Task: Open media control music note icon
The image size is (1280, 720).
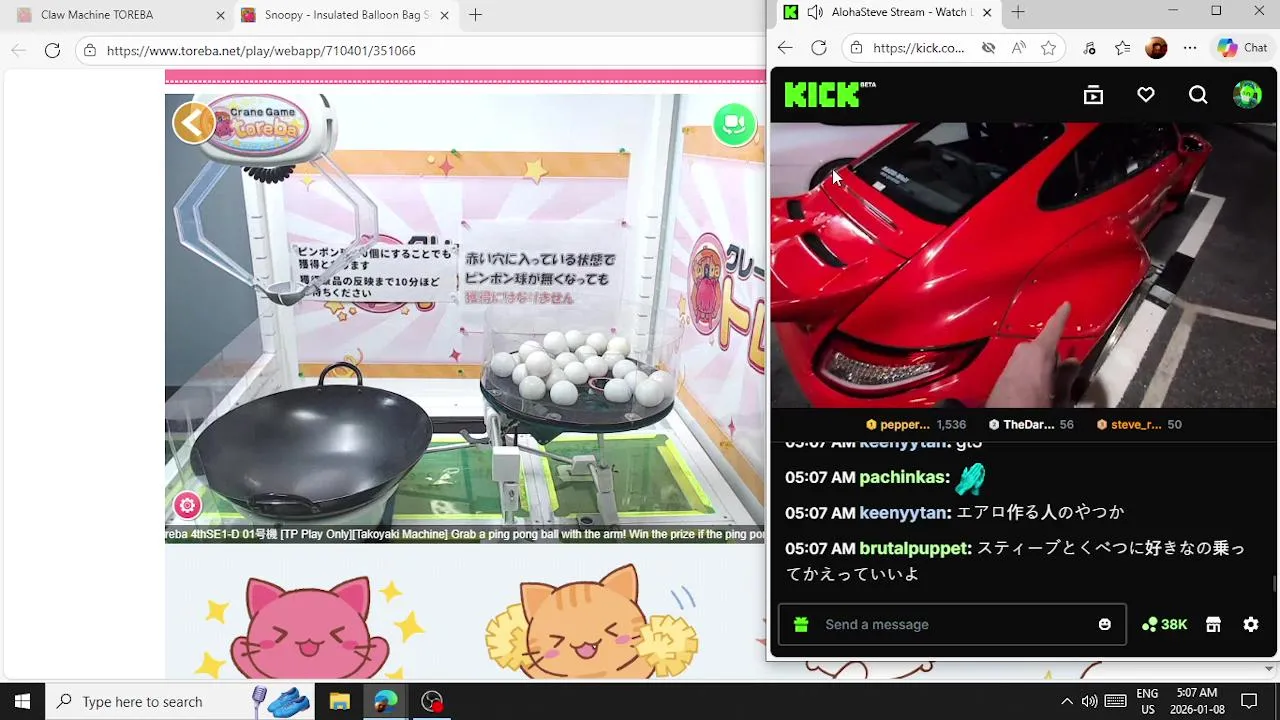Action: (1089, 48)
